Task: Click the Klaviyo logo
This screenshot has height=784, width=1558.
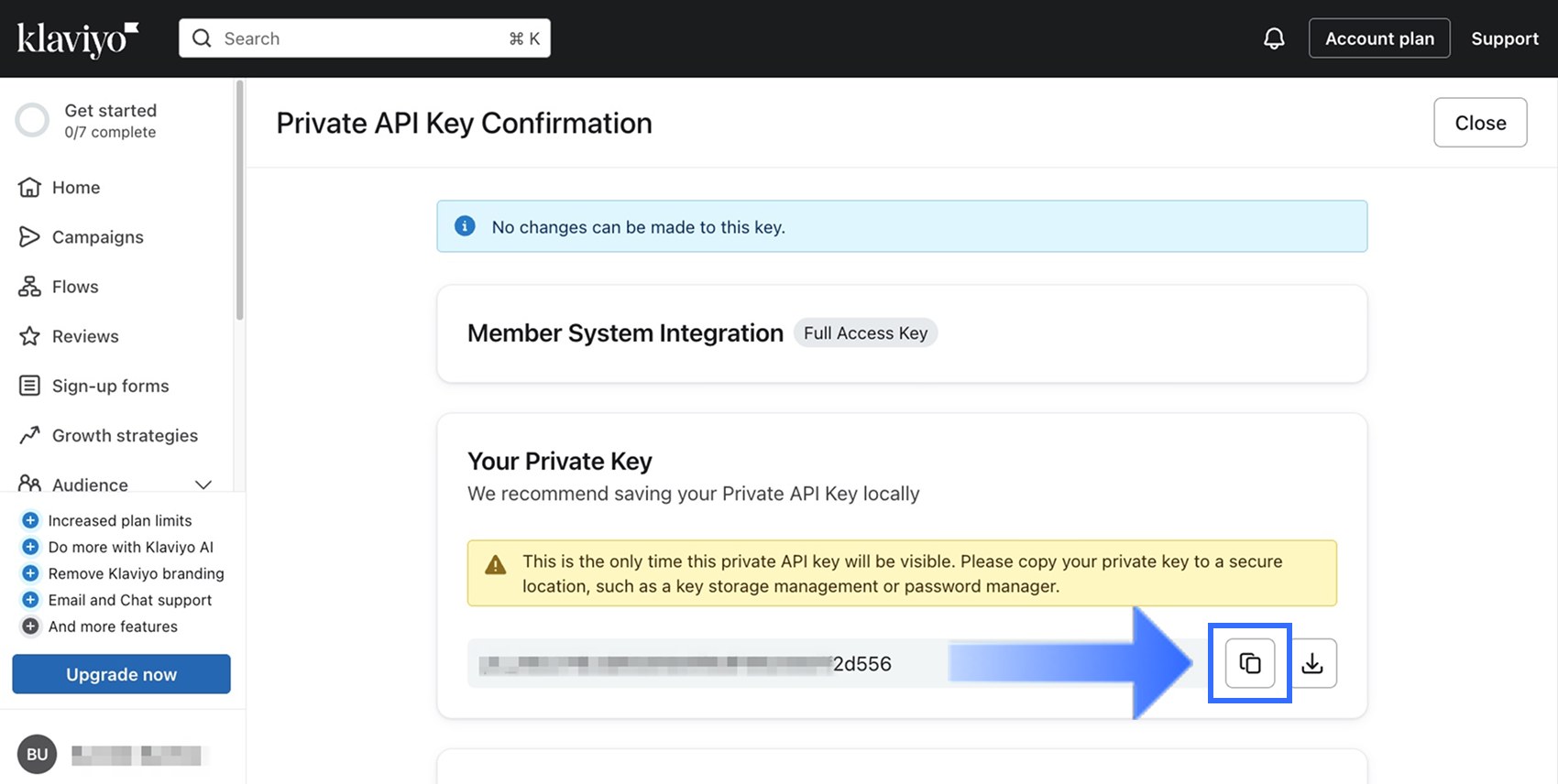Action: (x=78, y=38)
